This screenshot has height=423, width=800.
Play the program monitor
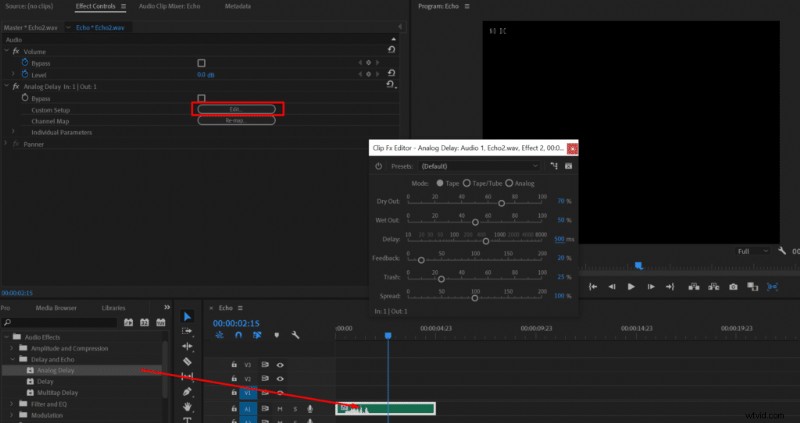pos(631,287)
